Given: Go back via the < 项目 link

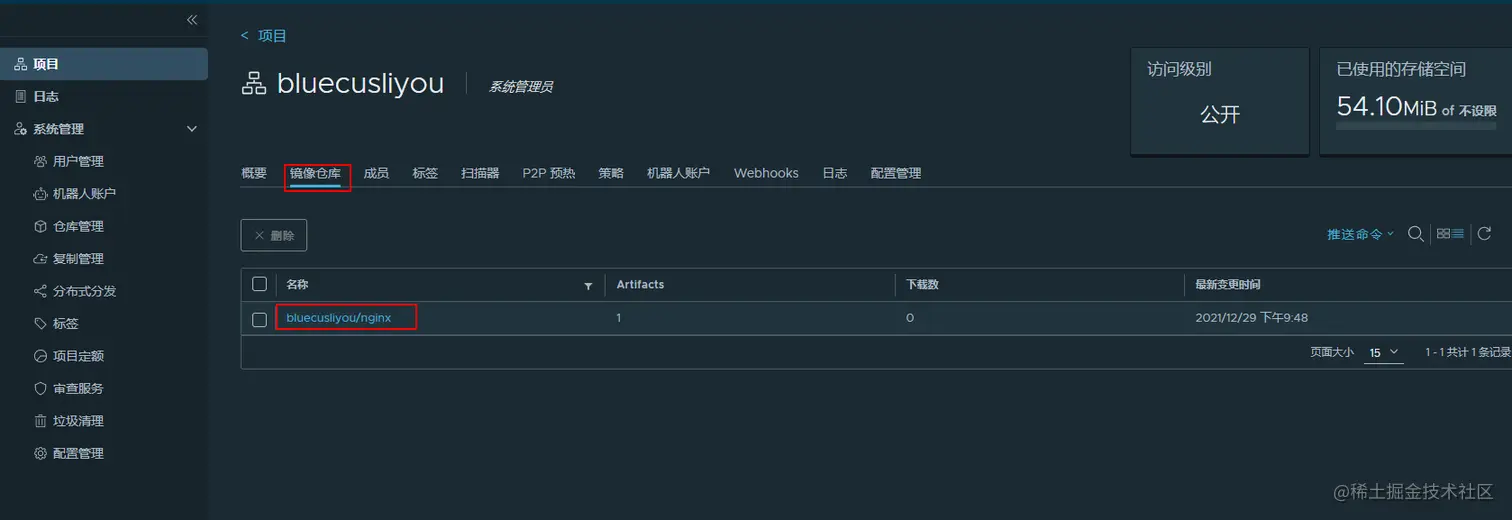Looking at the screenshot, I should (x=264, y=36).
